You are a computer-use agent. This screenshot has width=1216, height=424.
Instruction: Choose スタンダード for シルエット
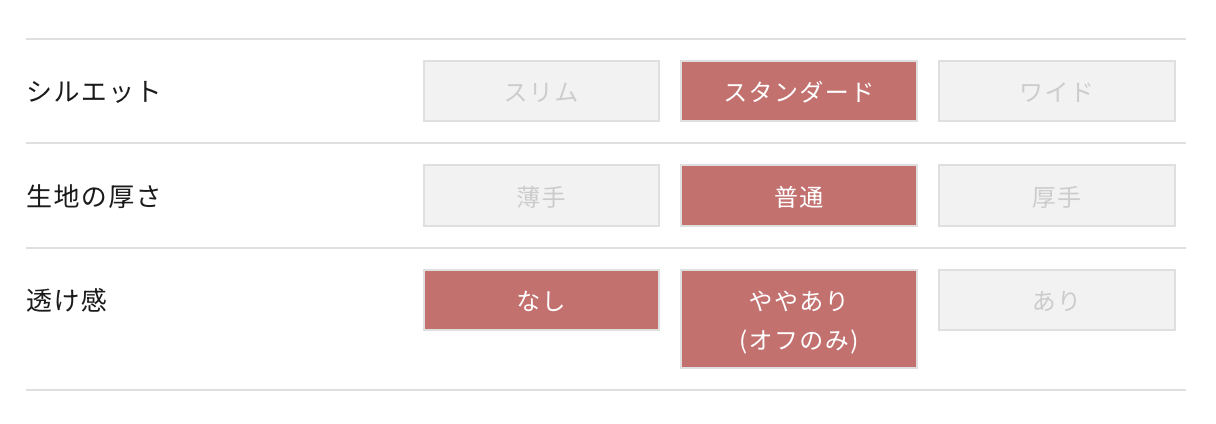point(799,91)
